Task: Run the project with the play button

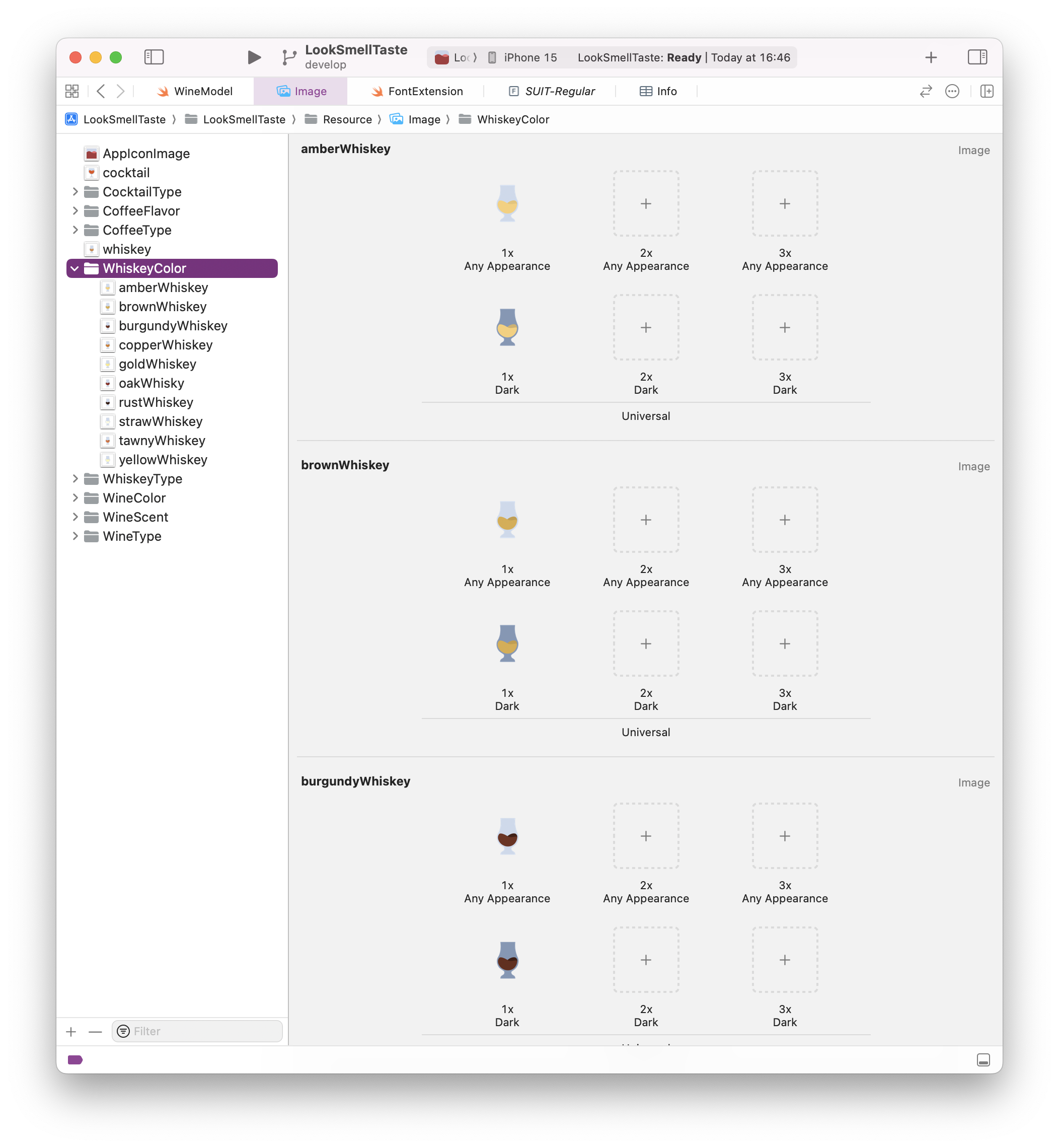Action: point(254,57)
